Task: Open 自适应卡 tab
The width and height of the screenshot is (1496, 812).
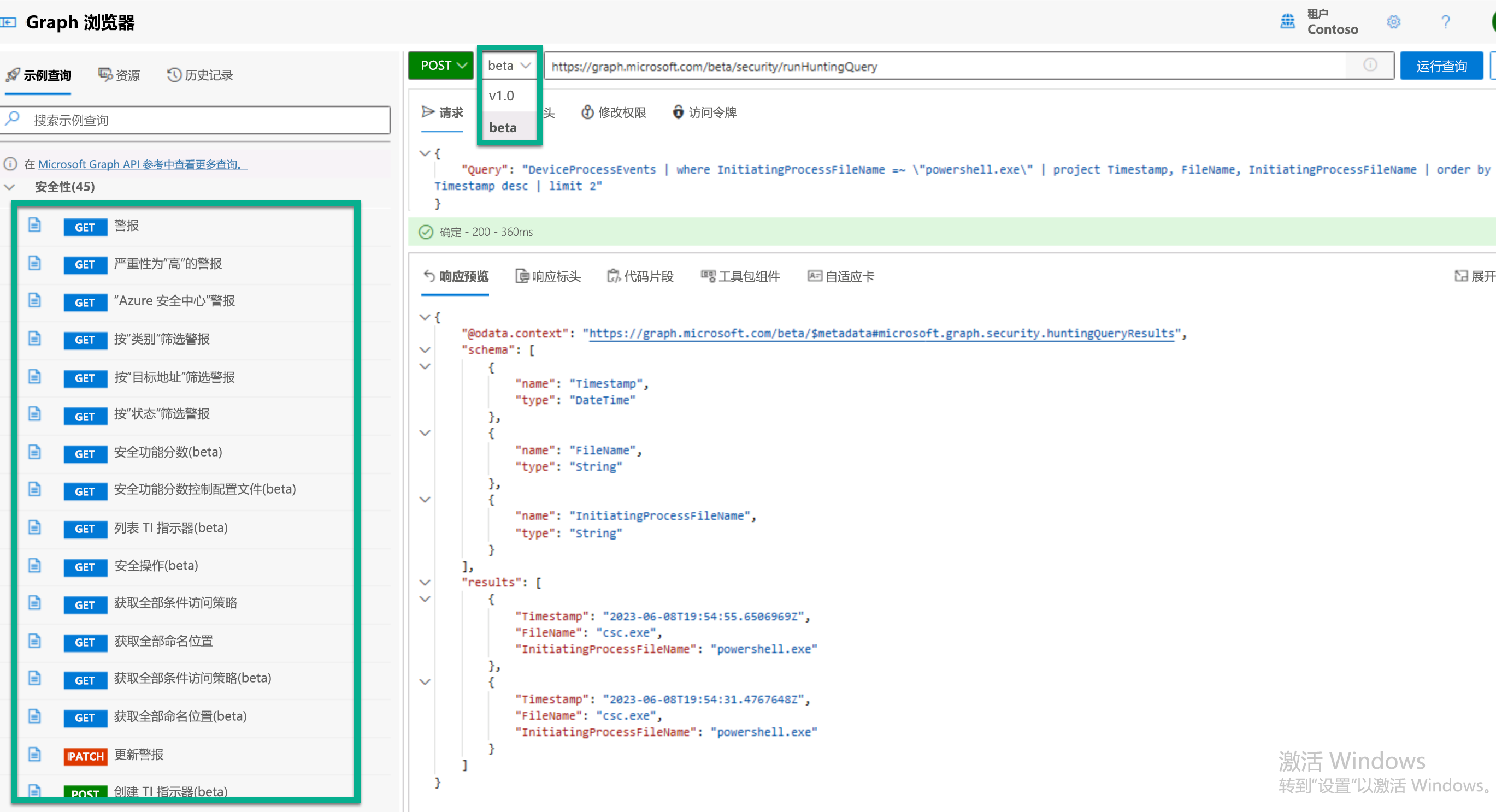Action: coord(840,276)
